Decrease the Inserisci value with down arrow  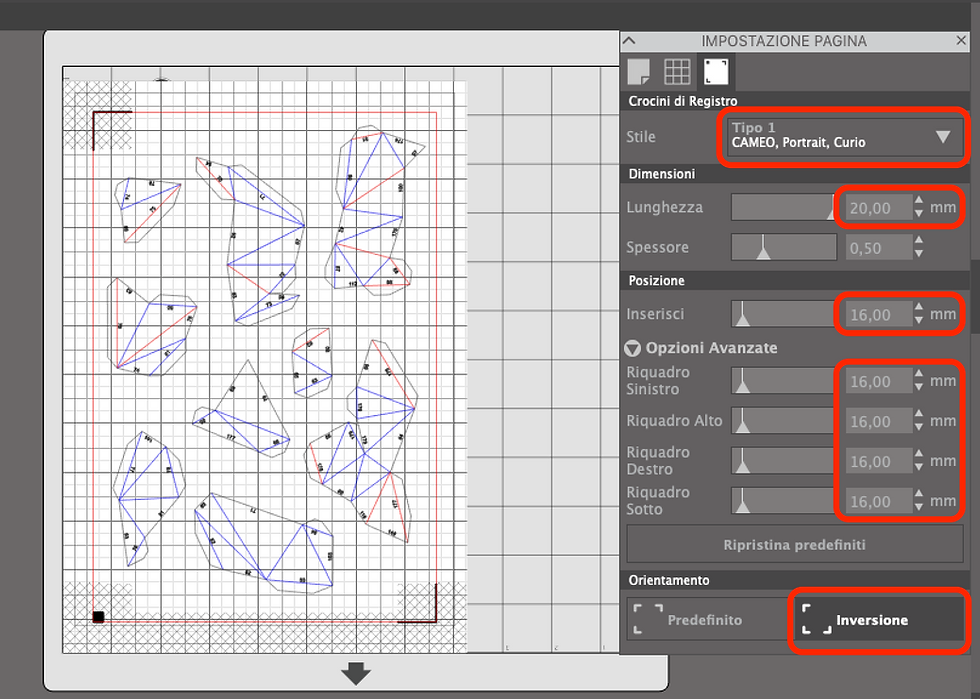919,321
